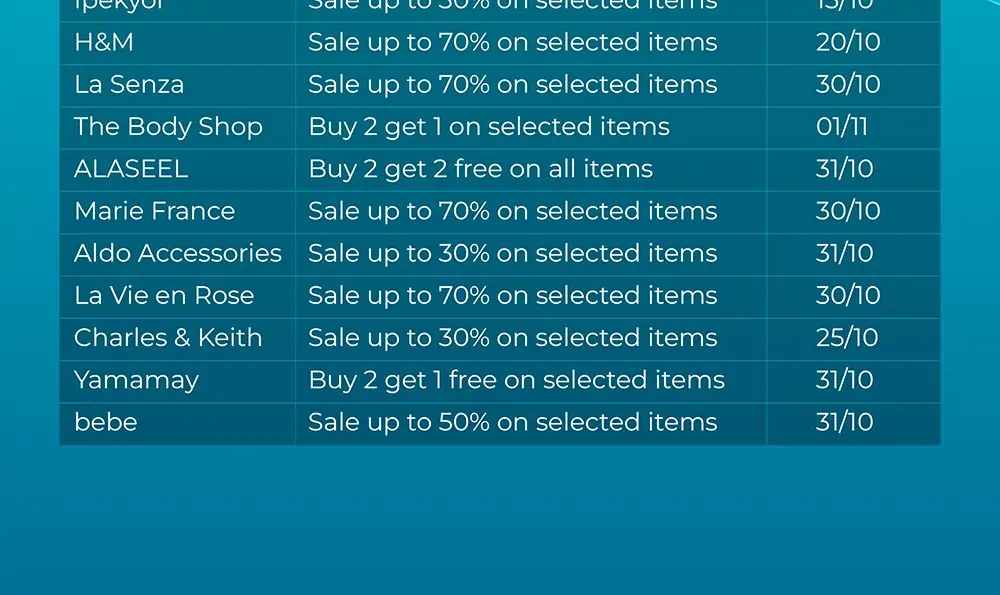Click The Body Shop table entry

168,127
